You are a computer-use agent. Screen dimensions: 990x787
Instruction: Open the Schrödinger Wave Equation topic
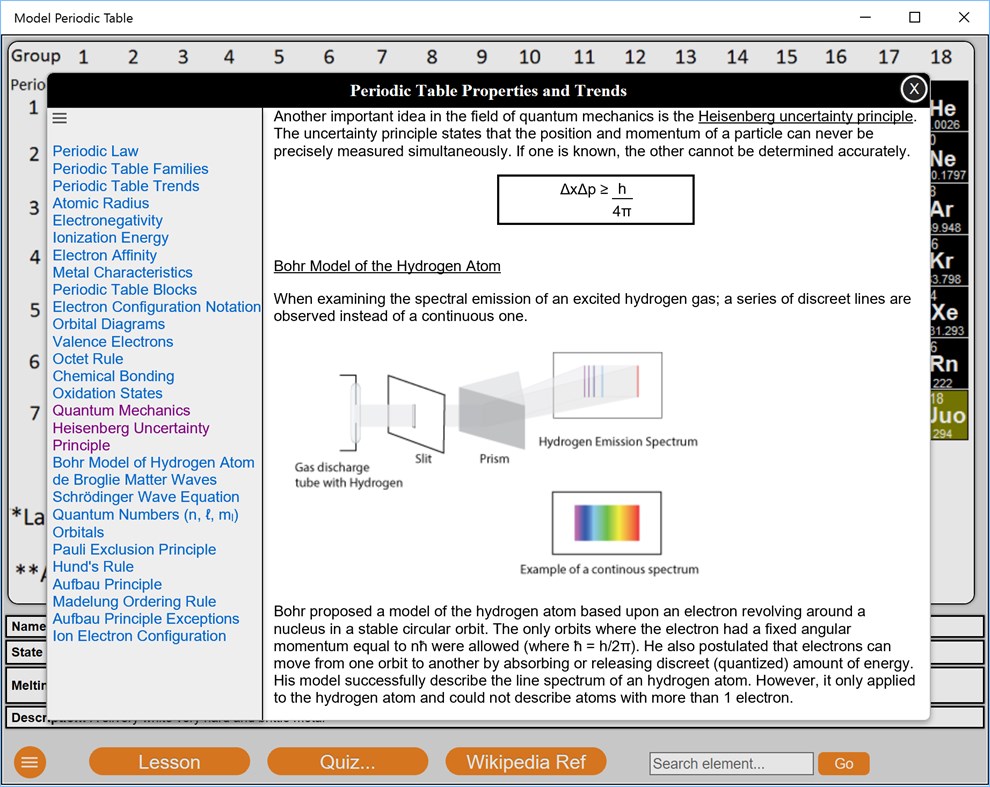click(146, 497)
